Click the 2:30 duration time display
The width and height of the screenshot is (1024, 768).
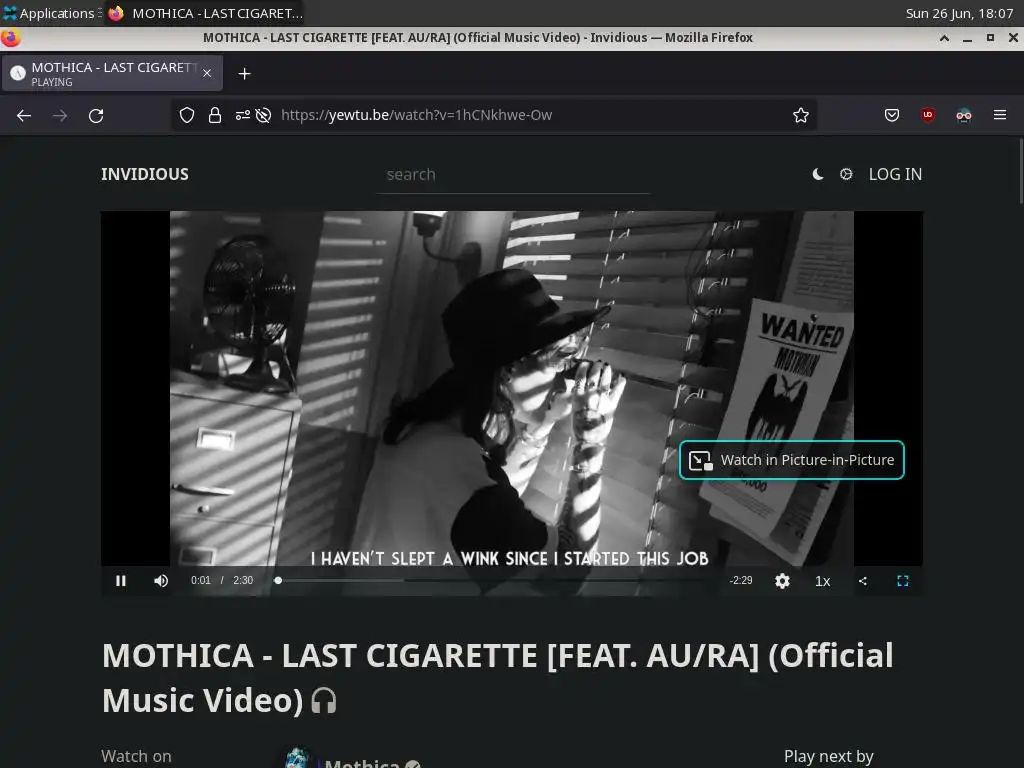(243, 580)
